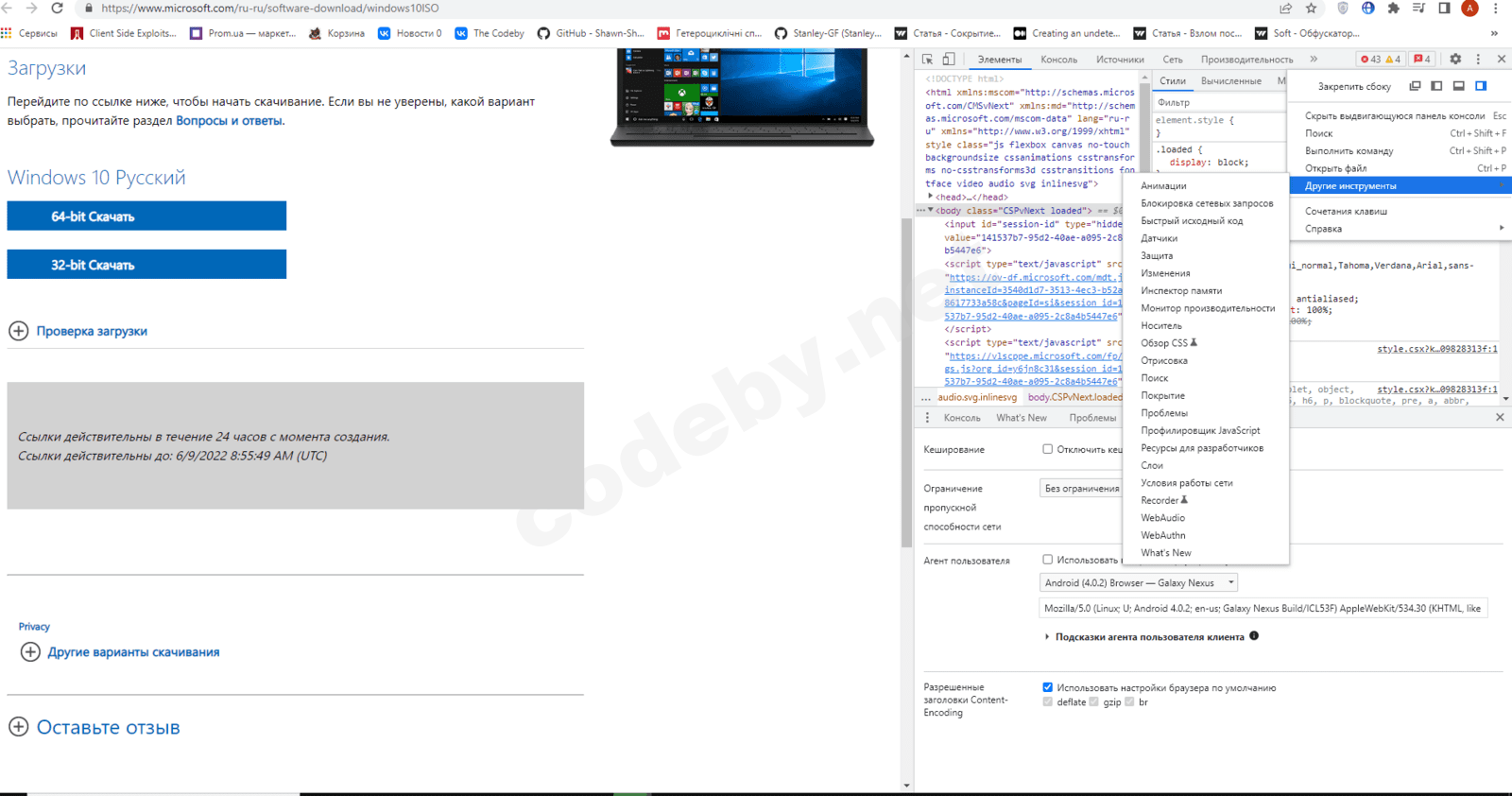Viewport: 1512px width, 796px height.
Task: Toggle the br encoding checkbox
Action: click(1129, 701)
